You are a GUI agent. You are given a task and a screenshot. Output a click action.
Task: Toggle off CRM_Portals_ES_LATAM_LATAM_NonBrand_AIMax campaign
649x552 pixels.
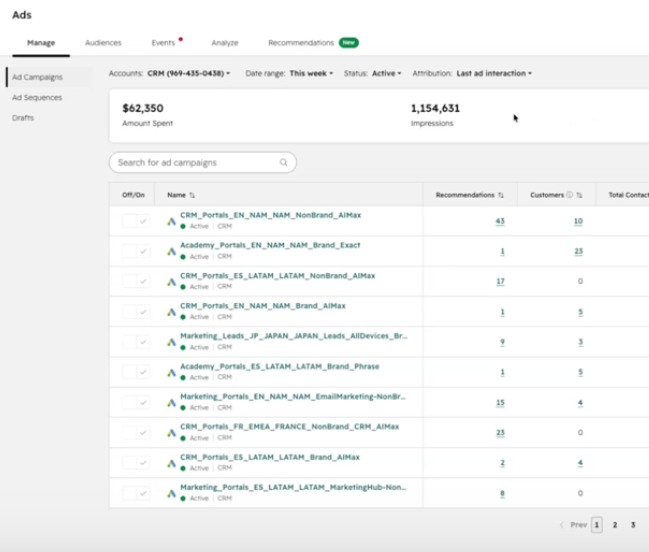(x=136, y=281)
